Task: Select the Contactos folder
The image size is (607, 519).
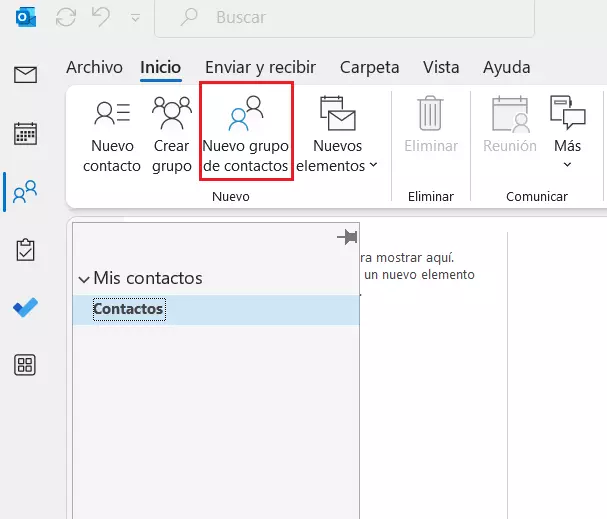Action: point(128,310)
